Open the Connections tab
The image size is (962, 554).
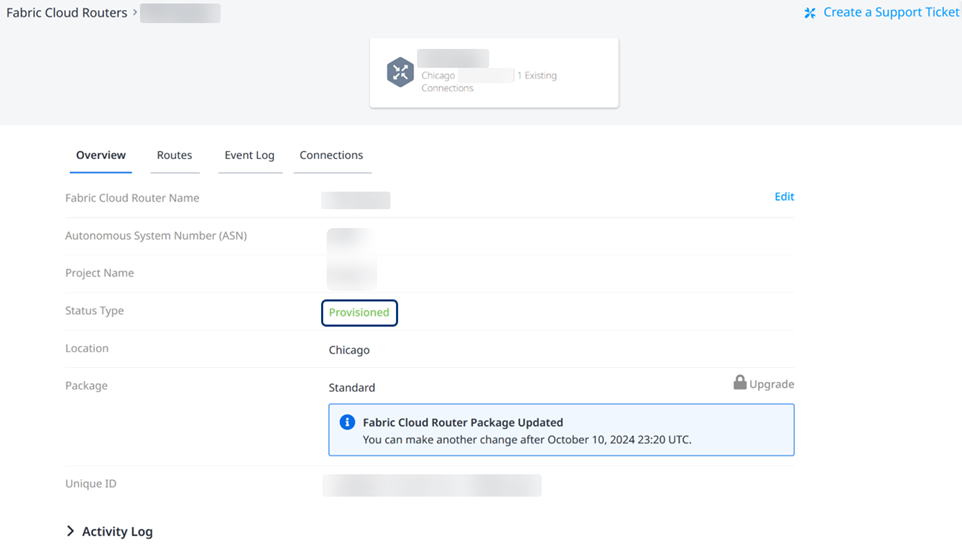[x=331, y=155]
